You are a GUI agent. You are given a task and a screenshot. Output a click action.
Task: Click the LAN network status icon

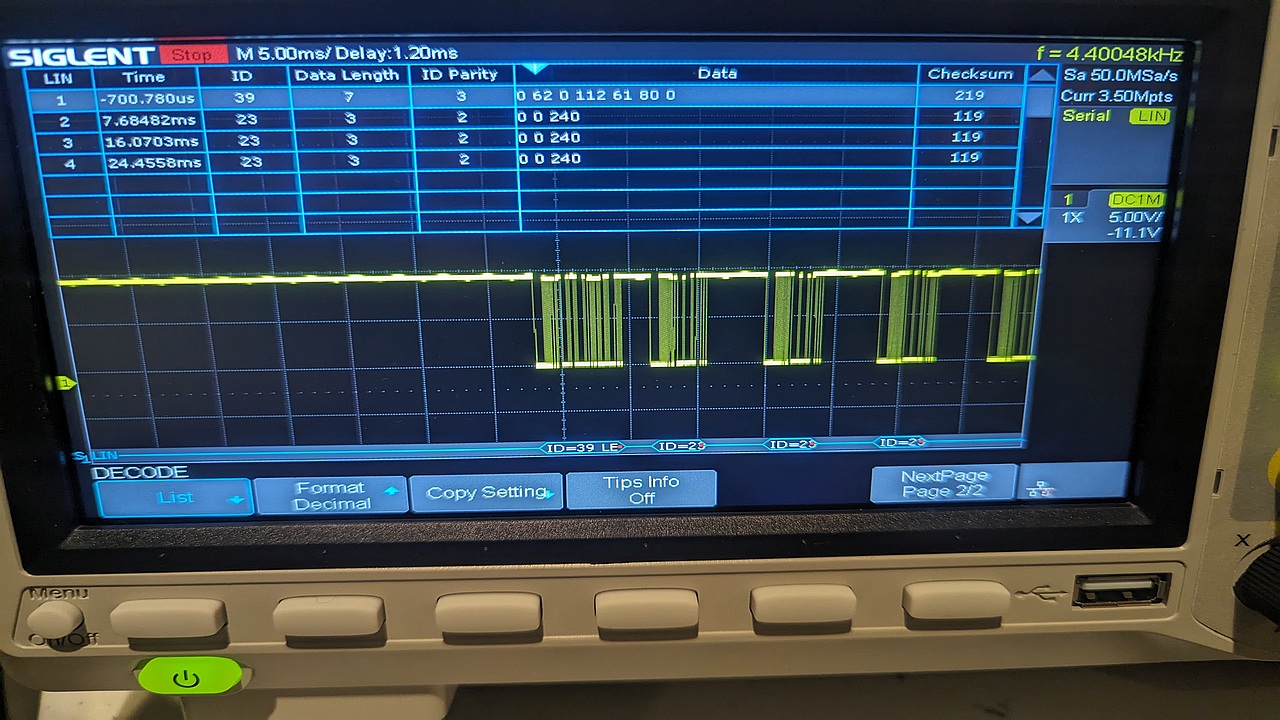(1041, 488)
